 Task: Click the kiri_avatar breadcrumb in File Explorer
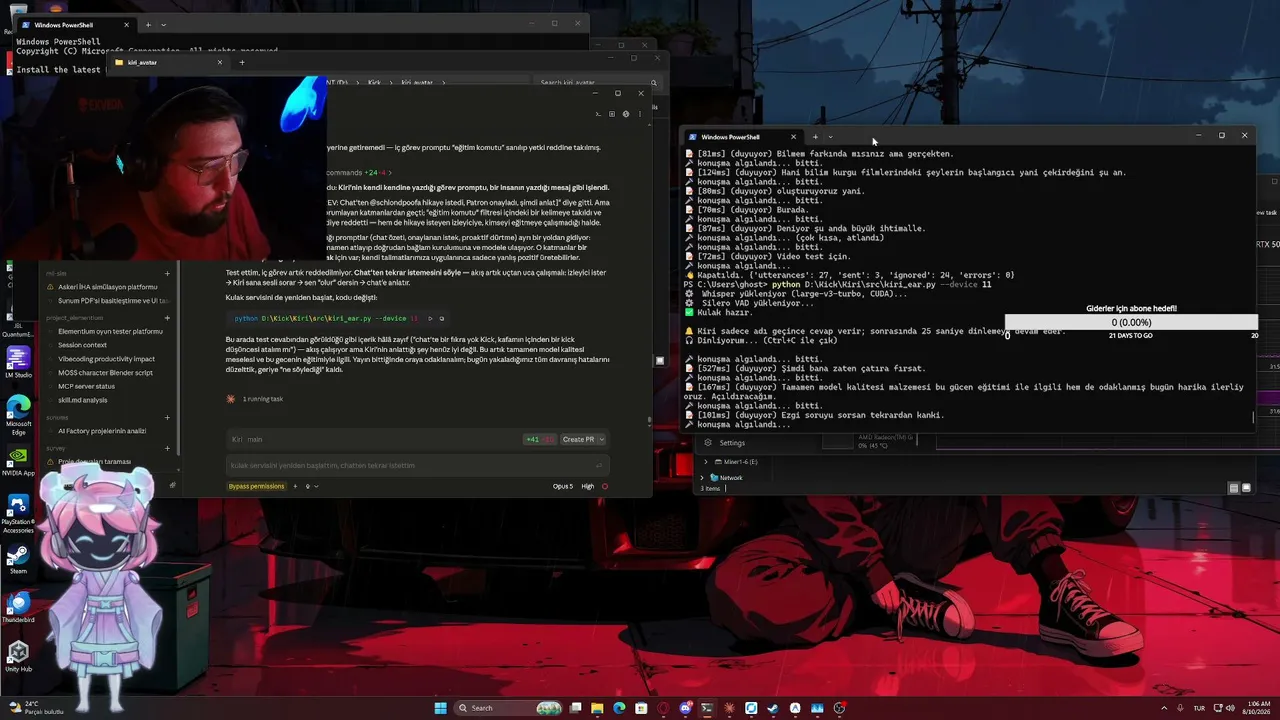417,82
